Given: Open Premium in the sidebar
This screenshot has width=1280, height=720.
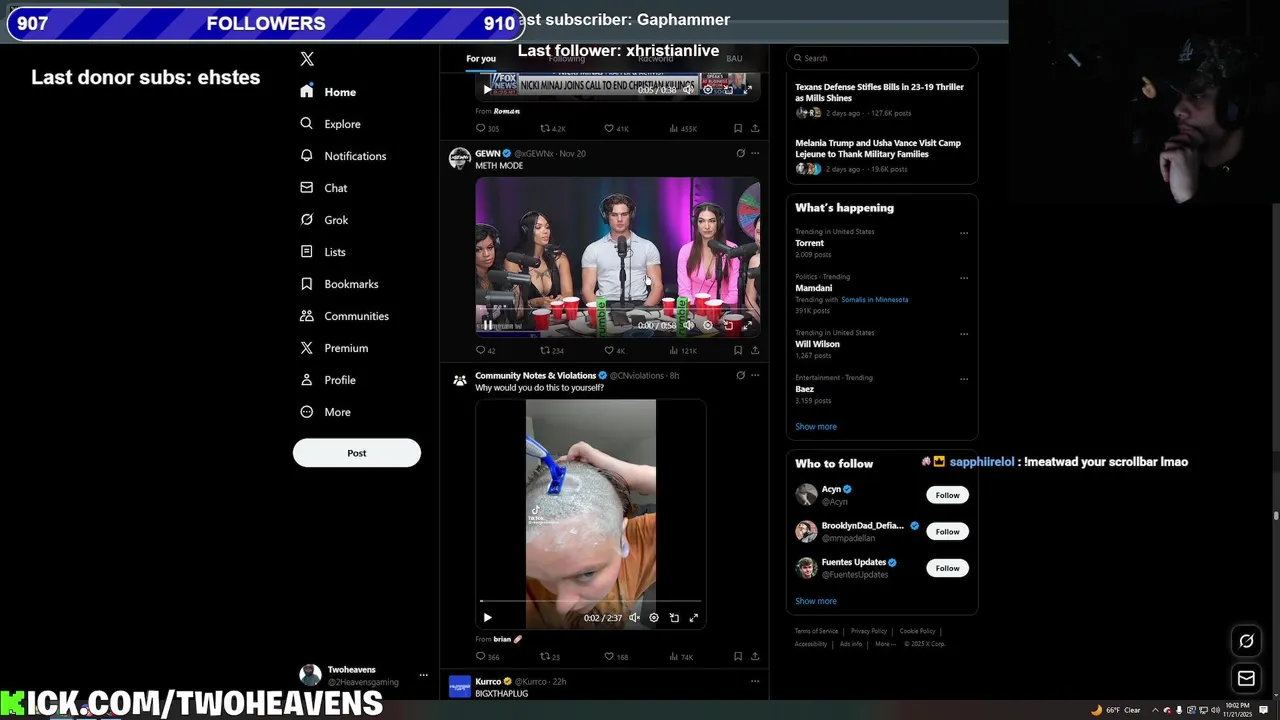Looking at the screenshot, I should pos(334,348).
